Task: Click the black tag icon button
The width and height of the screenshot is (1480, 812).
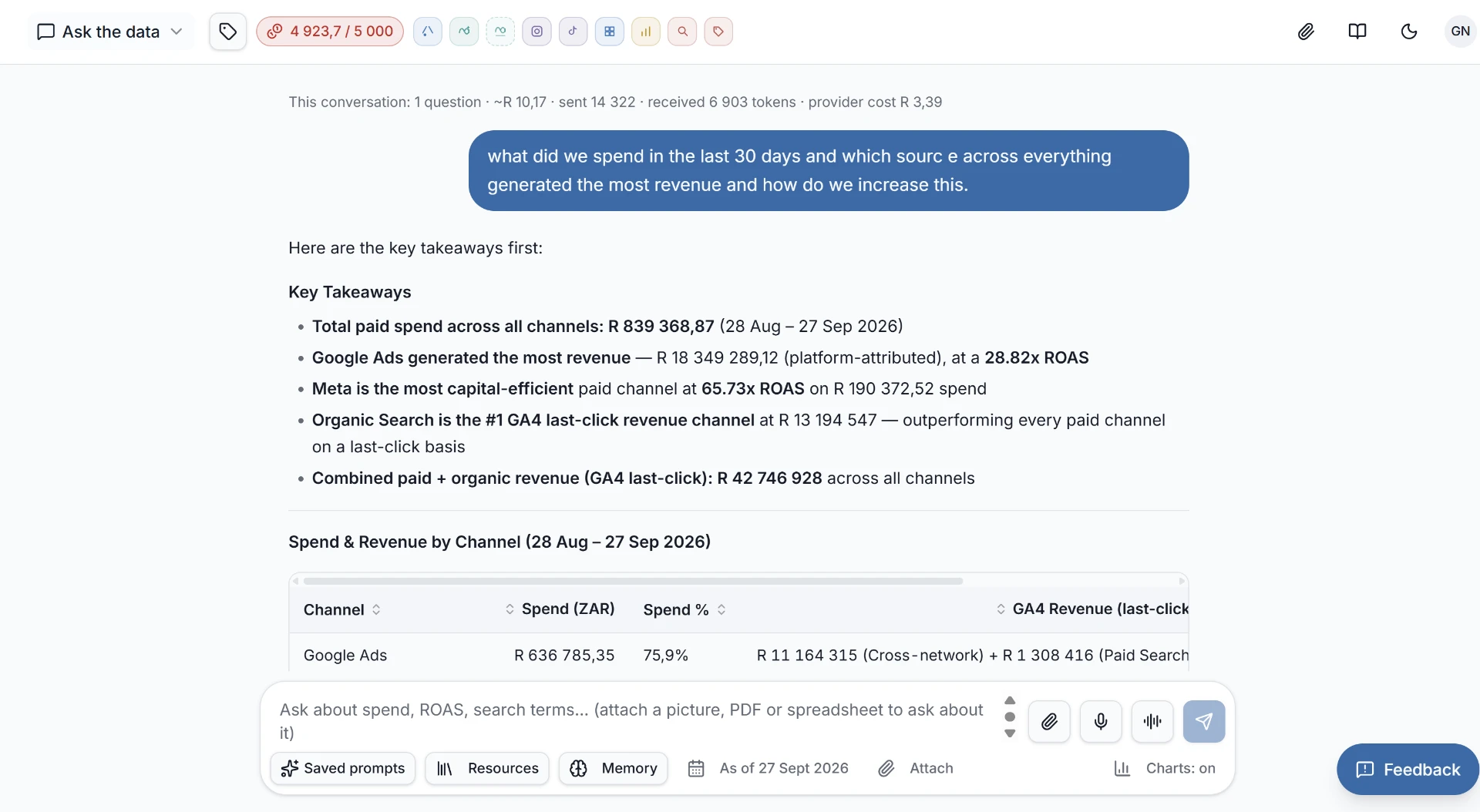Action: 227,32
